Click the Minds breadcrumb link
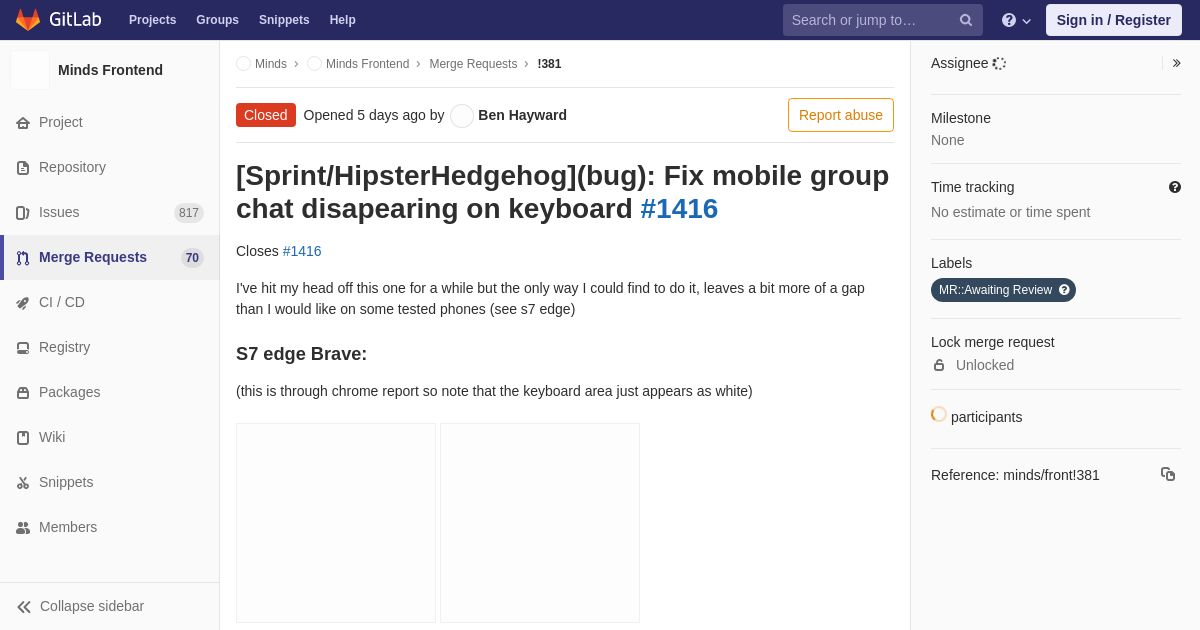 click(271, 64)
